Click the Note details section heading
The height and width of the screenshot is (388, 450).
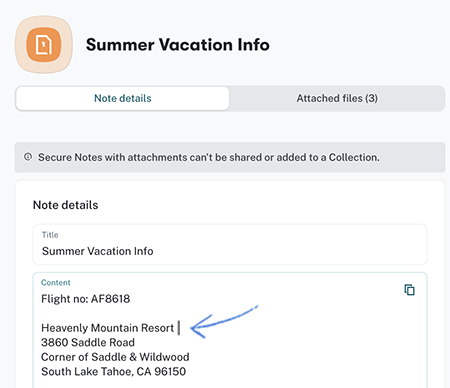[x=66, y=205]
